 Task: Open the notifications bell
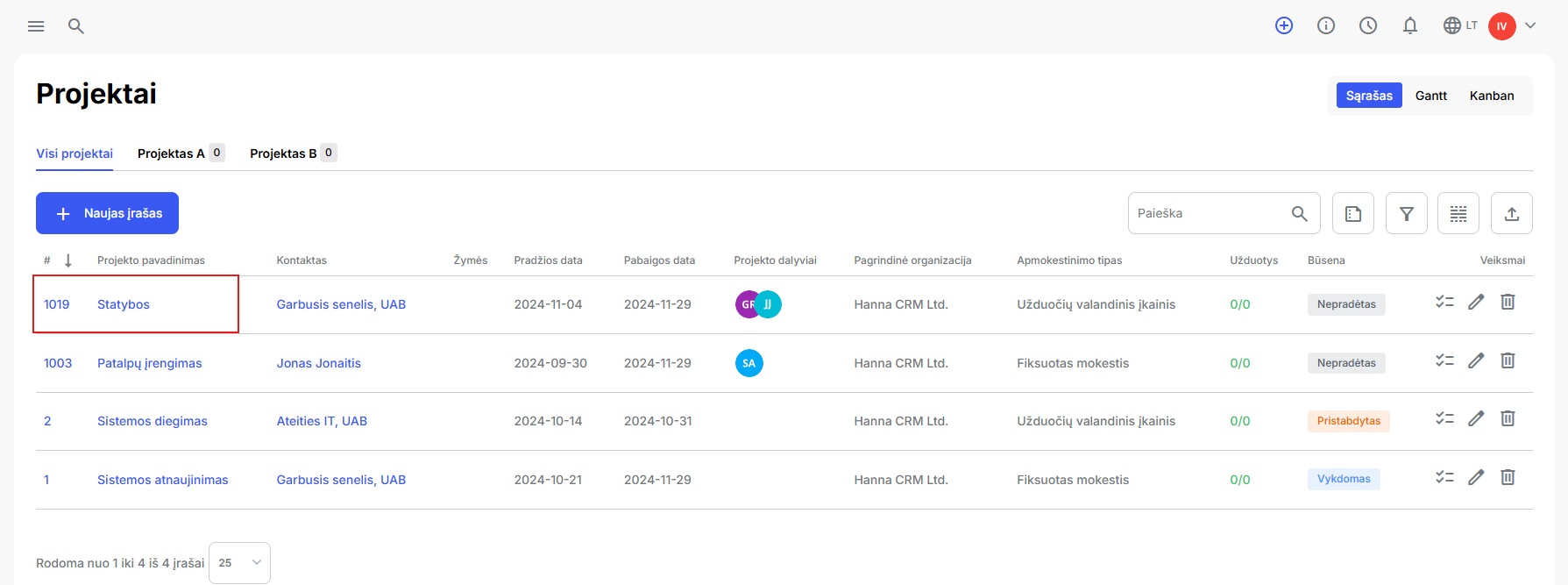[x=1410, y=25]
